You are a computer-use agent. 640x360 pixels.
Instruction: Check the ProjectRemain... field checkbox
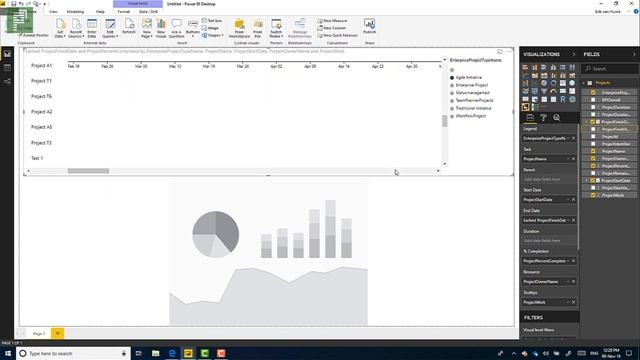click(593, 173)
